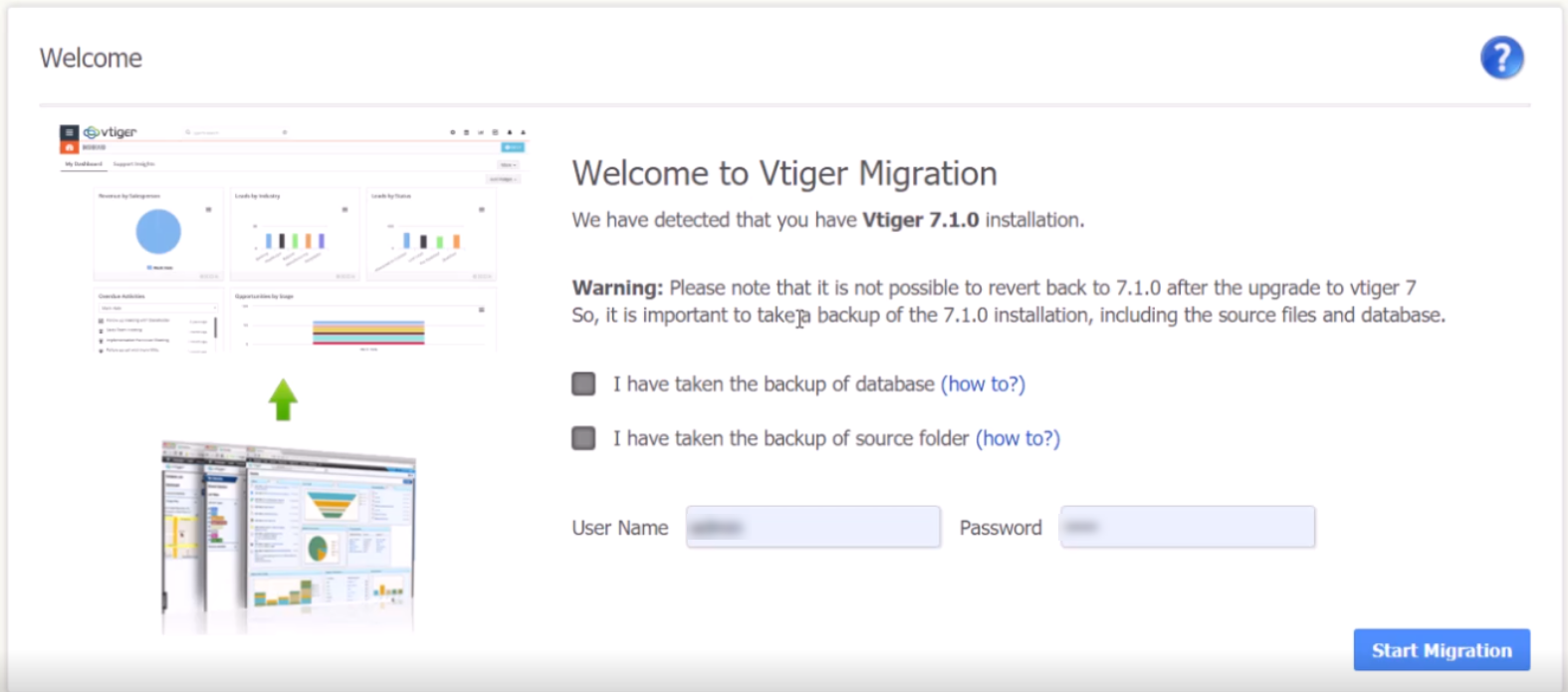
Task: Click 'I have taken the backup of database' text
Action: pos(774,384)
